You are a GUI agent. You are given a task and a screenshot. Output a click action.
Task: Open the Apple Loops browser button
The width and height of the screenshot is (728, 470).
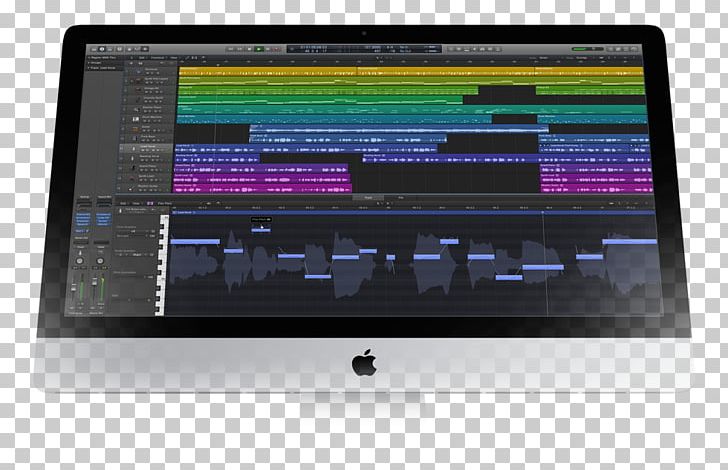(x=626, y=49)
